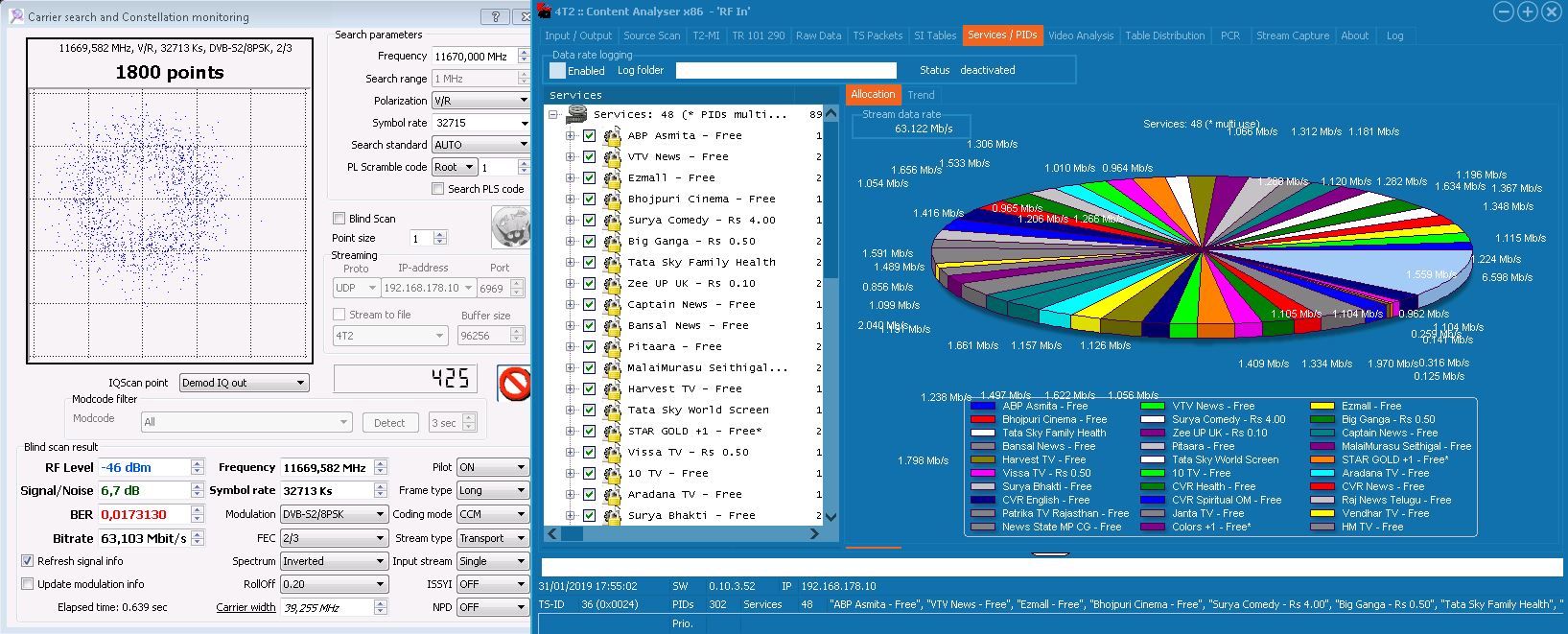Image resolution: width=1568 pixels, height=634 pixels.
Task: Uncheck the ABP Asmita service checkbox
Action: click(x=589, y=136)
